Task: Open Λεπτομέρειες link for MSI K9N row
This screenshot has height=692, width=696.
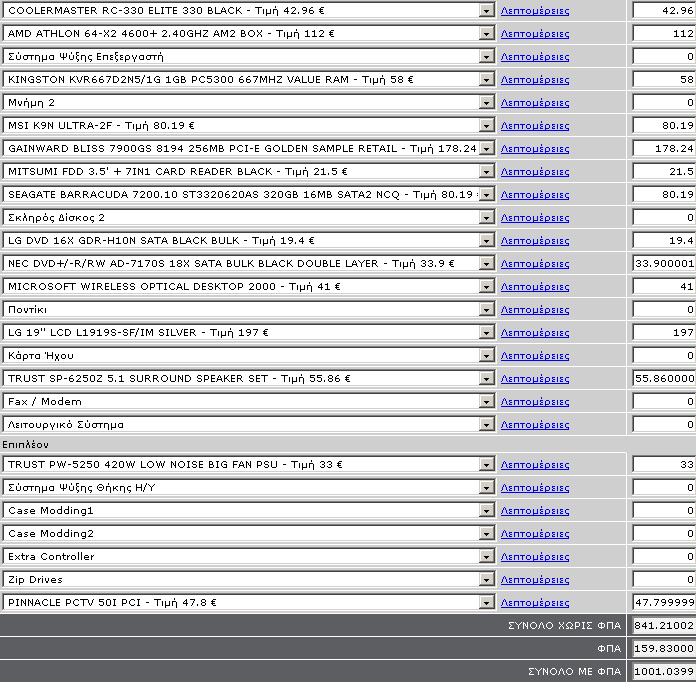Action: pyautogui.click(x=535, y=126)
